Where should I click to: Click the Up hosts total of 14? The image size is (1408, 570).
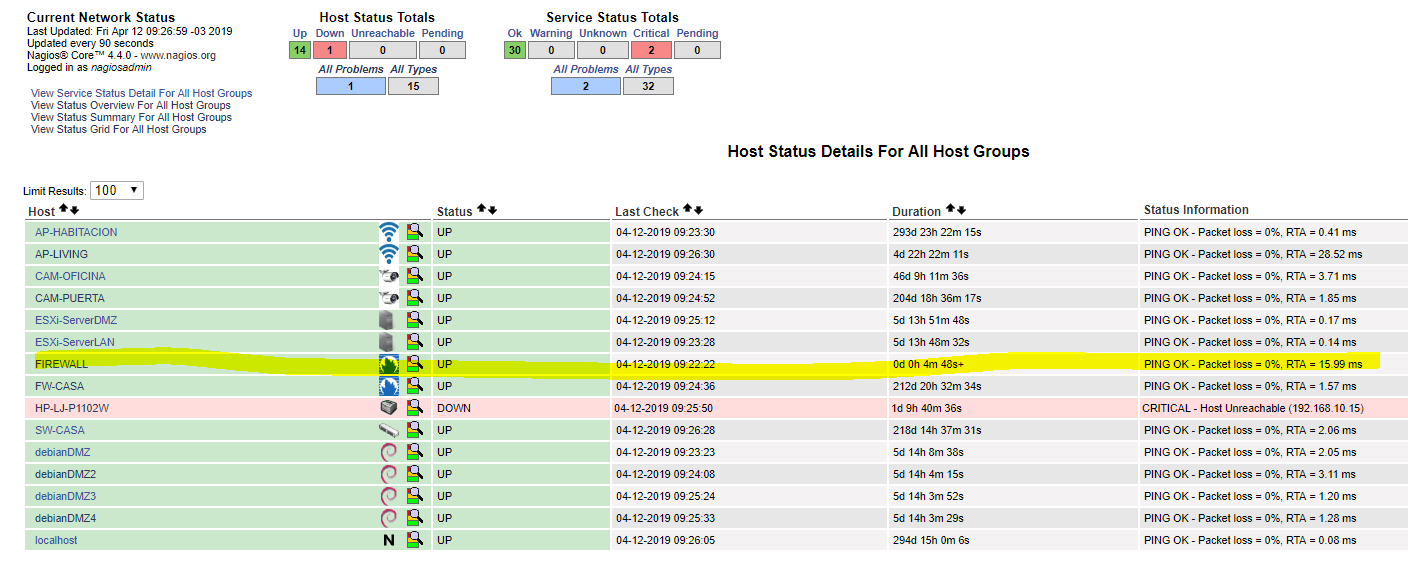[x=300, y=50]
